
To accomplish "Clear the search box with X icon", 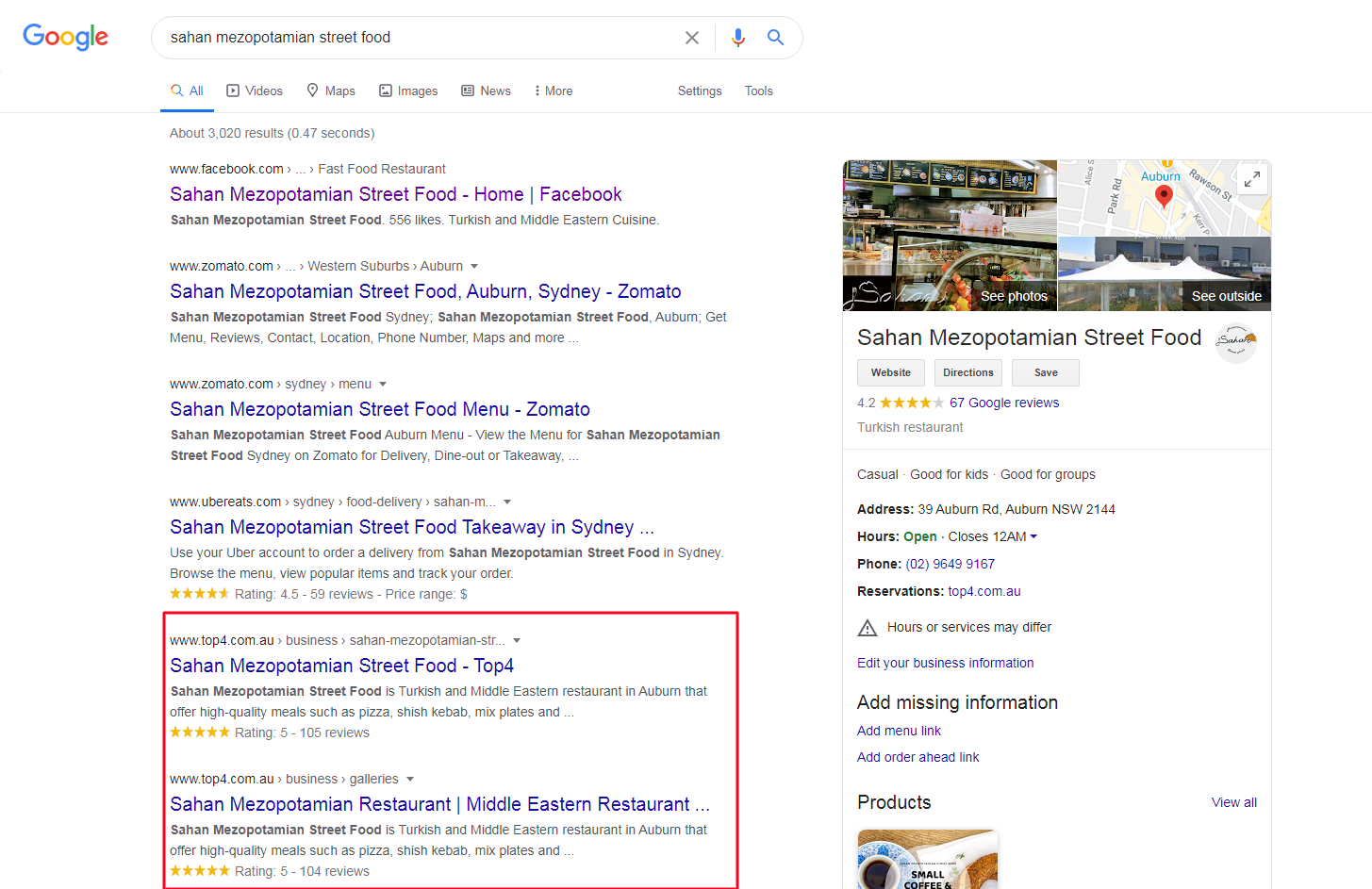I will (691, 38).
